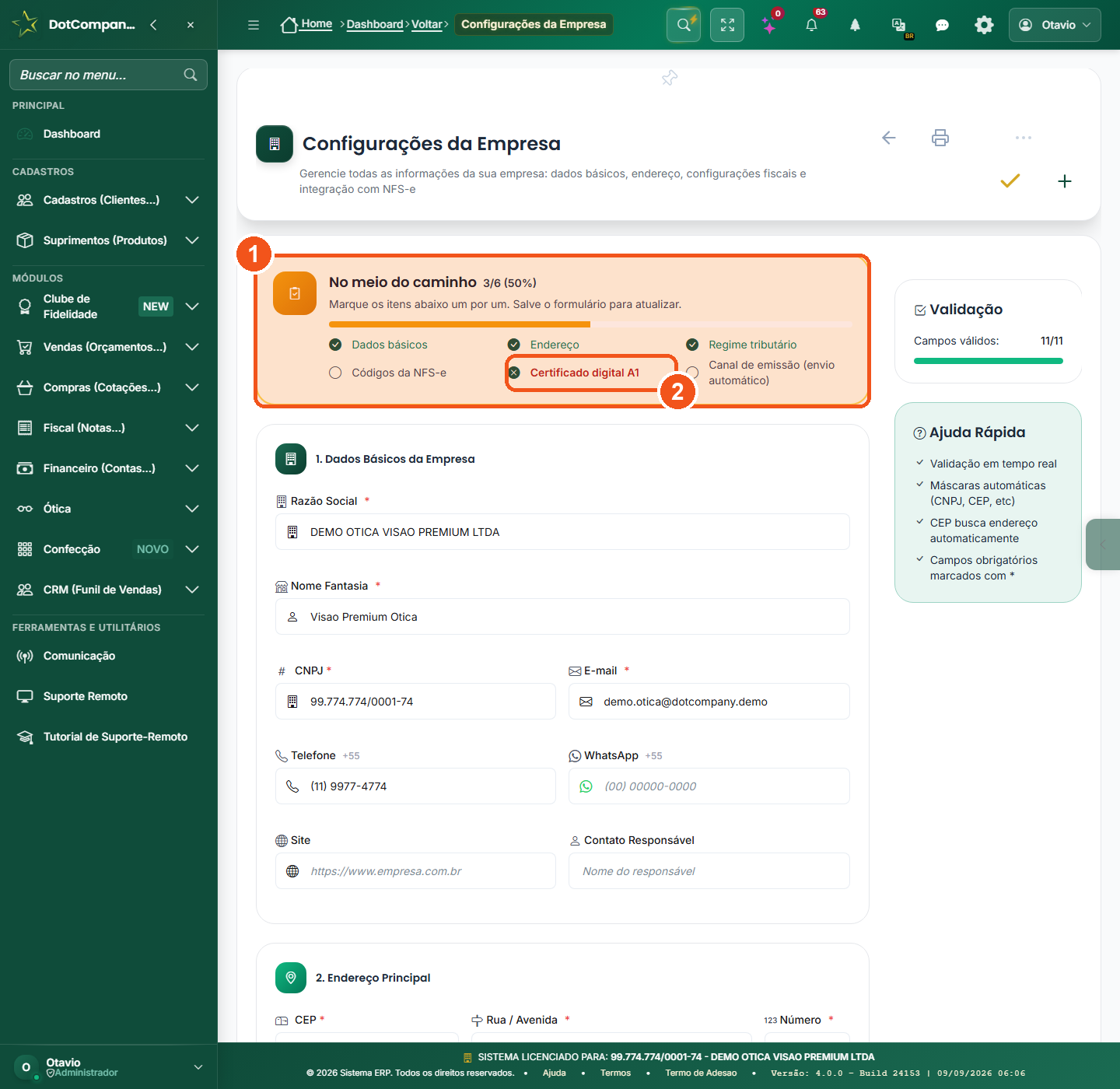Click the WhatsApp number input field
Screen dimensions: 1120x1089
coord(709,786)
